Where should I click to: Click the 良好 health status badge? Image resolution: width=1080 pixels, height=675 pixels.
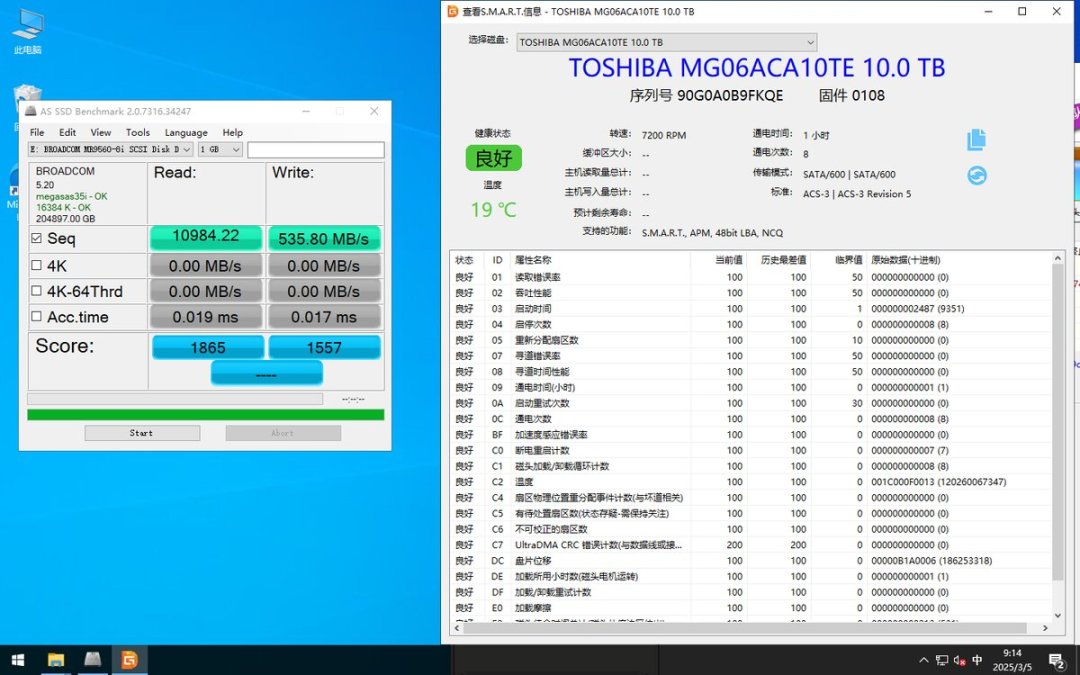[494, 158]
